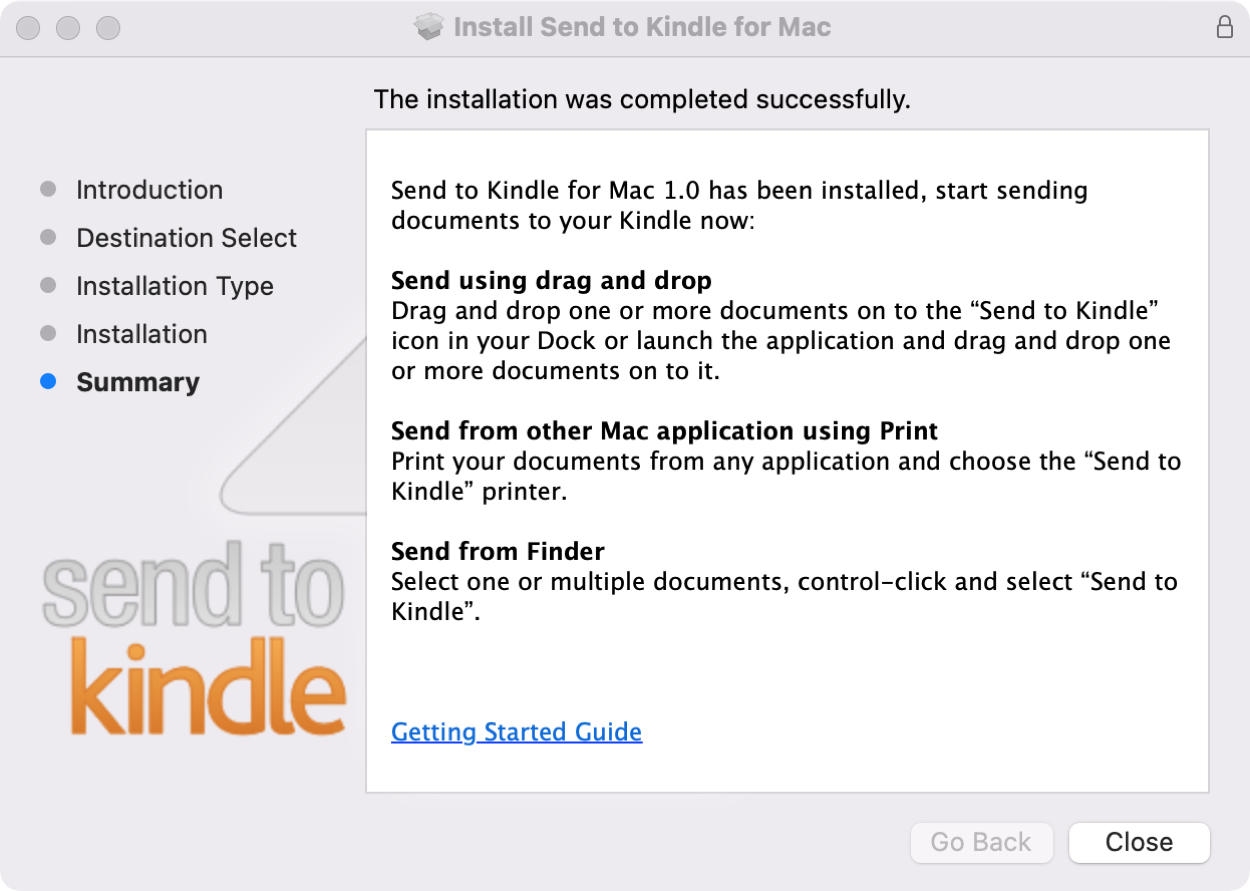Click the Send from other Mac application heading

point(664,431)
